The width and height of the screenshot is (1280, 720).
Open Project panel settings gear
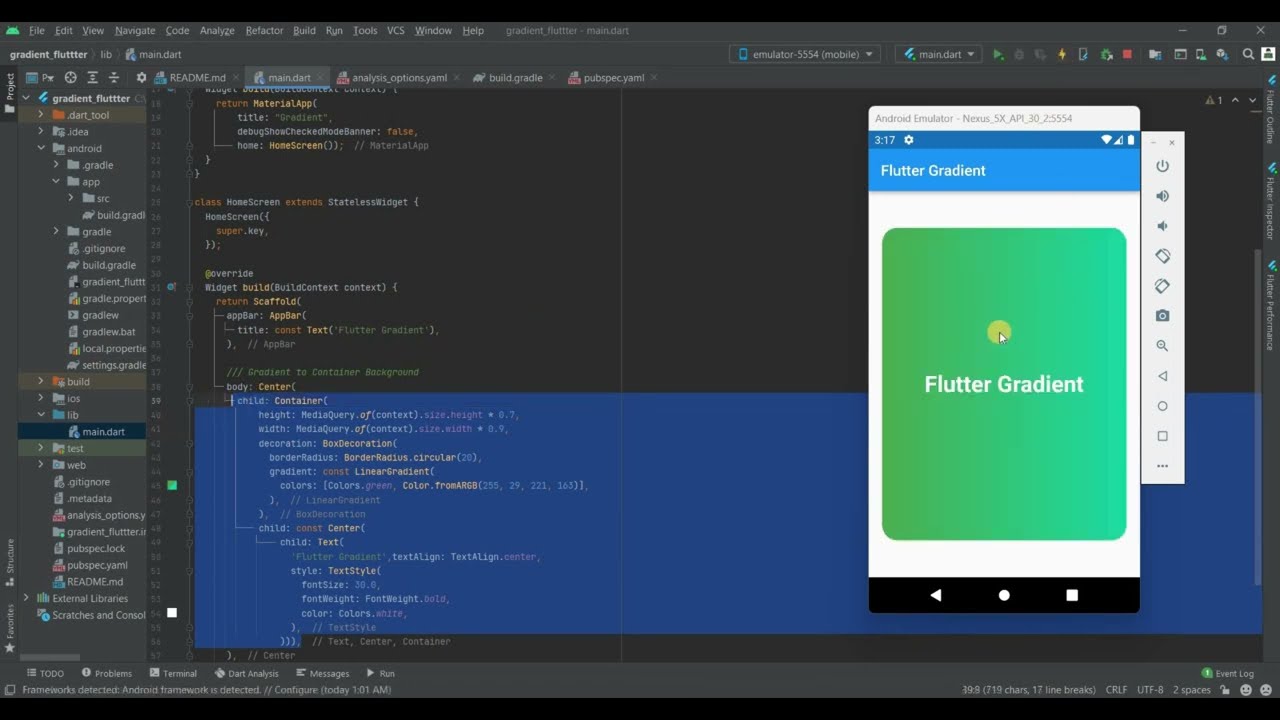pos(141,77)
